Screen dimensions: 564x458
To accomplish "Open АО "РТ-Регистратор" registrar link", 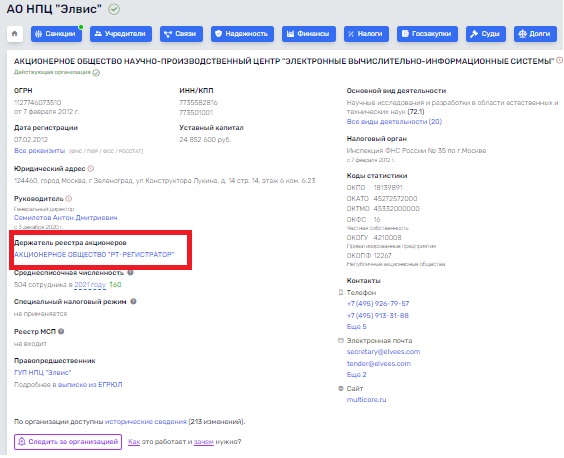I will (x=94, y=254).
